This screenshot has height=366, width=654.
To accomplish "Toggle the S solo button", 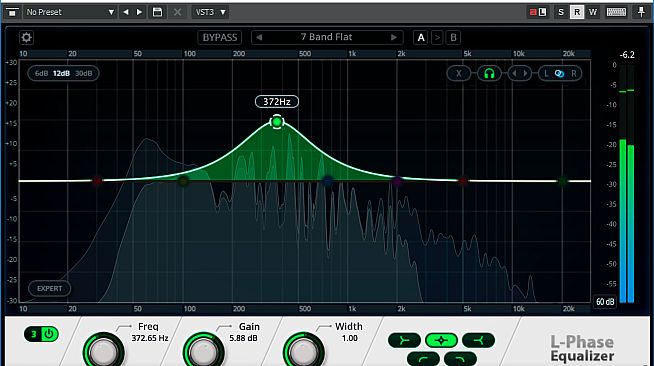I will [561, 12].
